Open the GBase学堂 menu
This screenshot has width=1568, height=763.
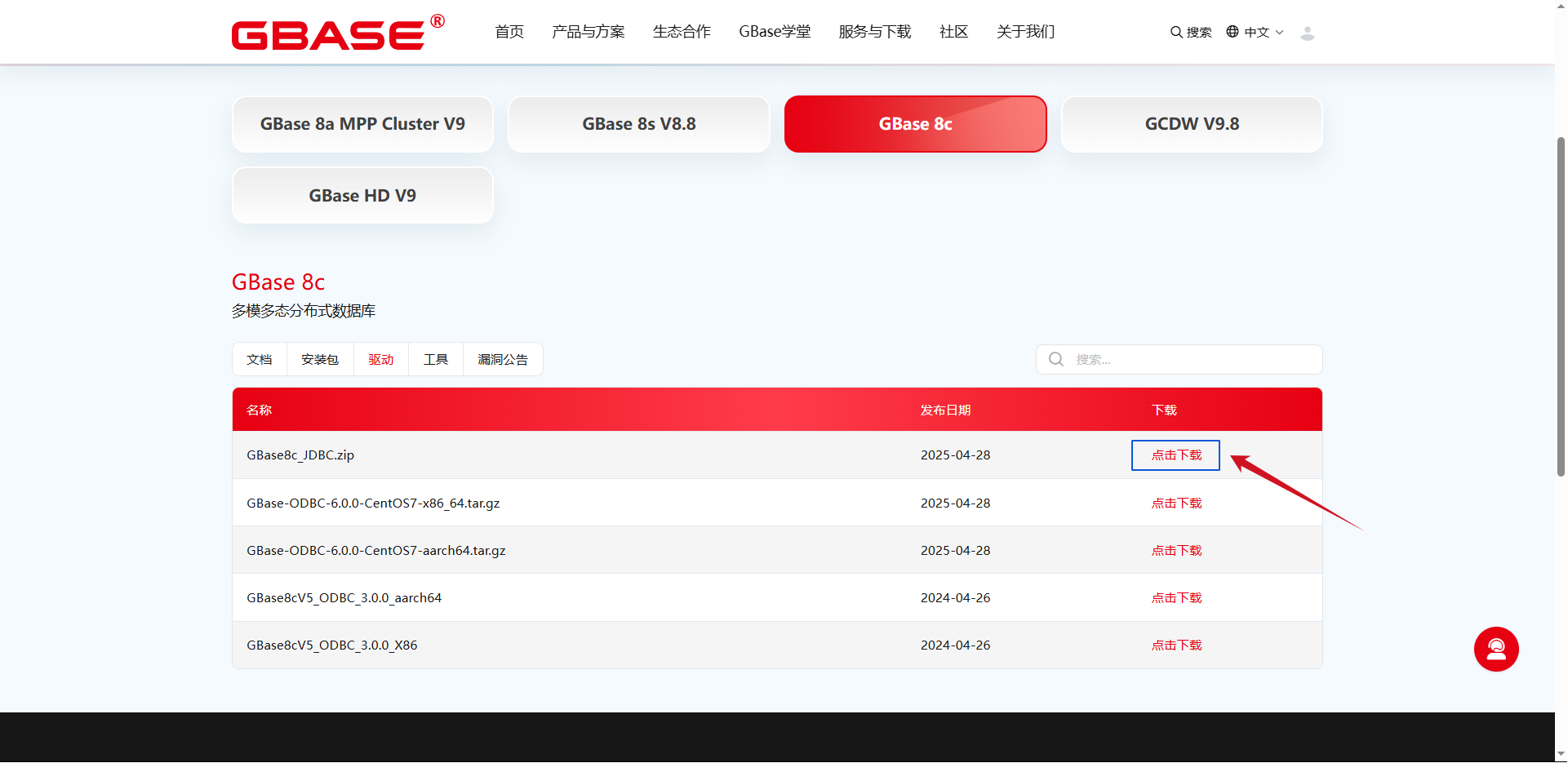(x=775, y=32)
